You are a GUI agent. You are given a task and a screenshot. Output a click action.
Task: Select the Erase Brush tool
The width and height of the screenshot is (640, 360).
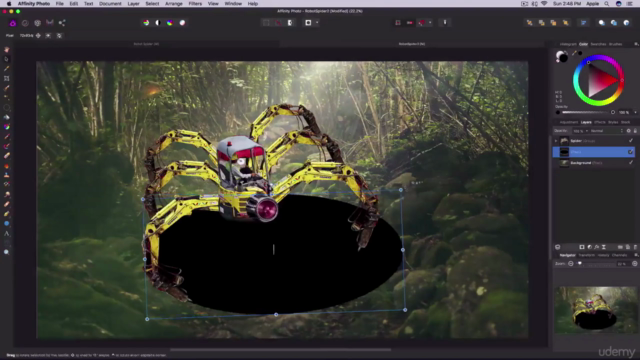coord(7,156)
